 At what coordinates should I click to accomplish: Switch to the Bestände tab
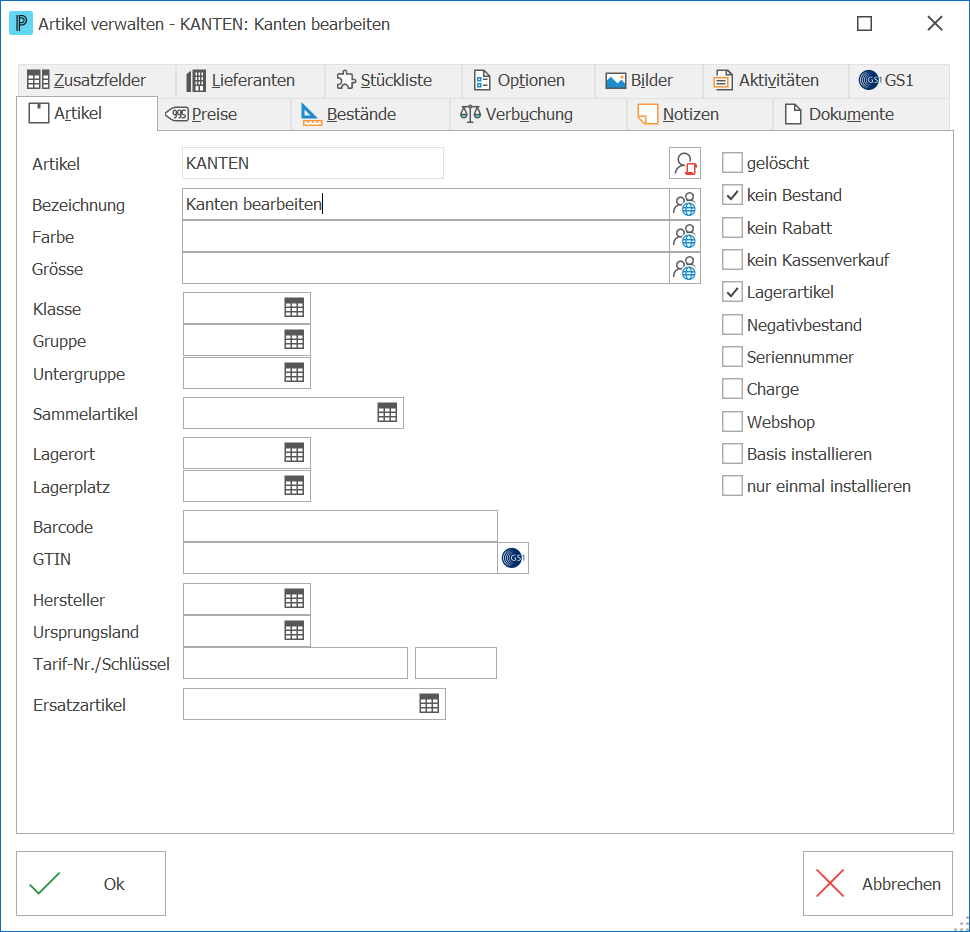click(371, 114)
